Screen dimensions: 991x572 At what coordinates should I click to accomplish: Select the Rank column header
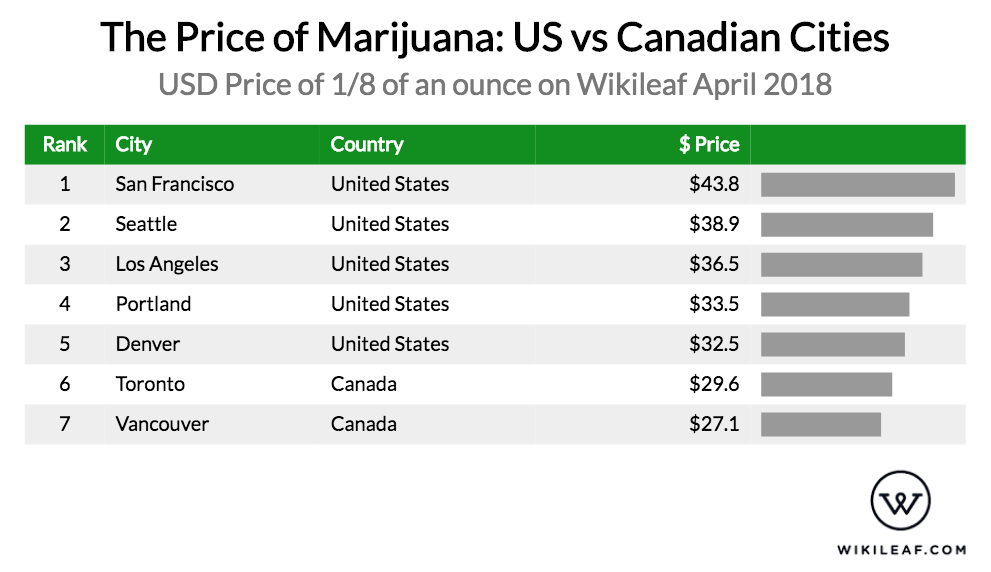(64, 145)
